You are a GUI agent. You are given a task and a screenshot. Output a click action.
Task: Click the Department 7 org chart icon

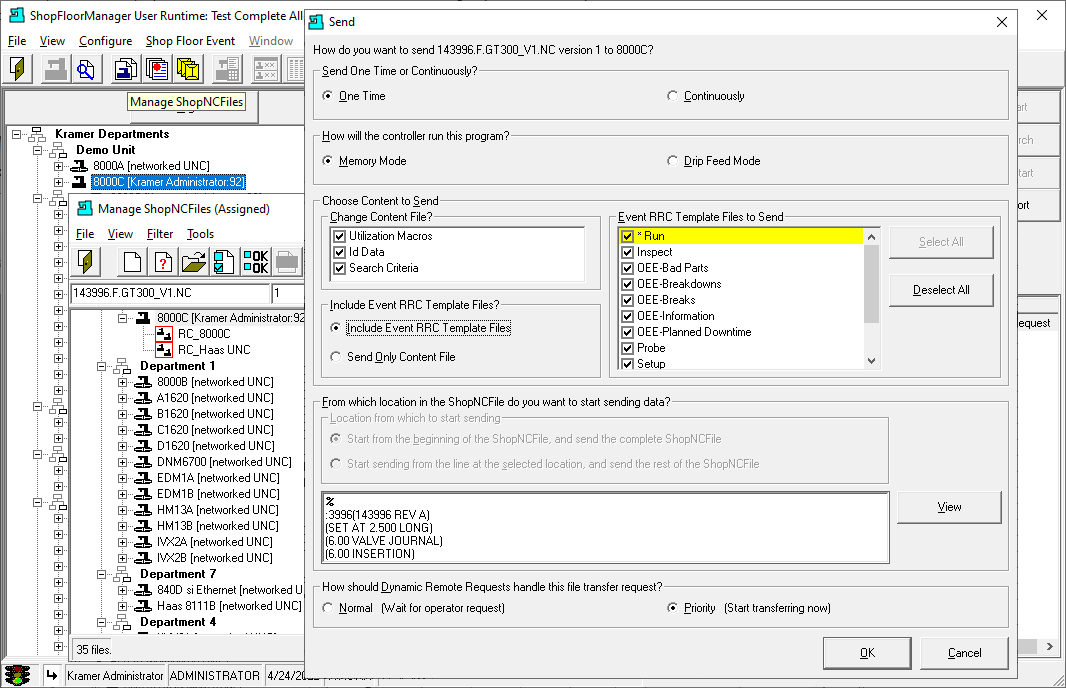122,574
